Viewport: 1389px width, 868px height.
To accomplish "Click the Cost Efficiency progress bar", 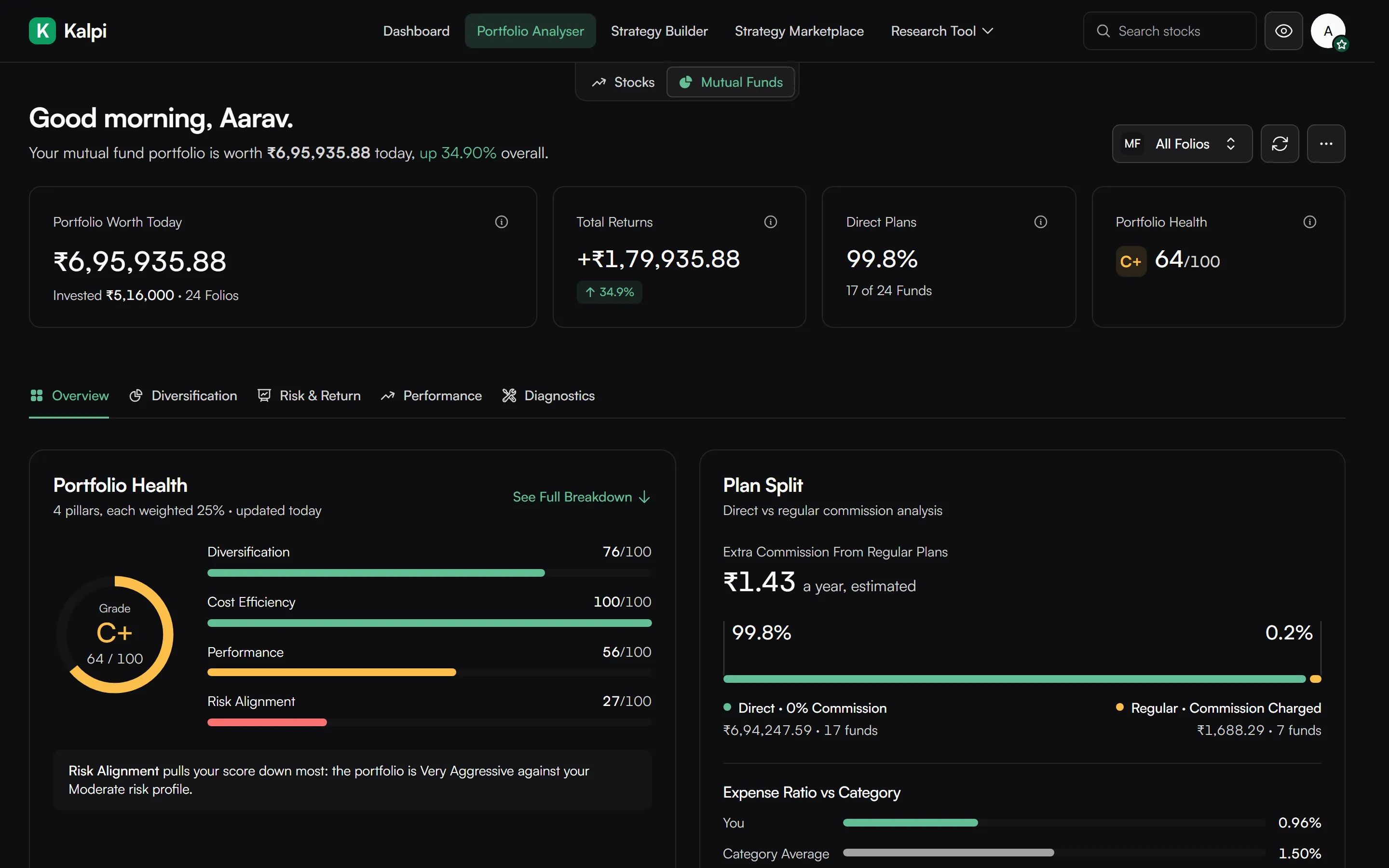I will (429, 623).
